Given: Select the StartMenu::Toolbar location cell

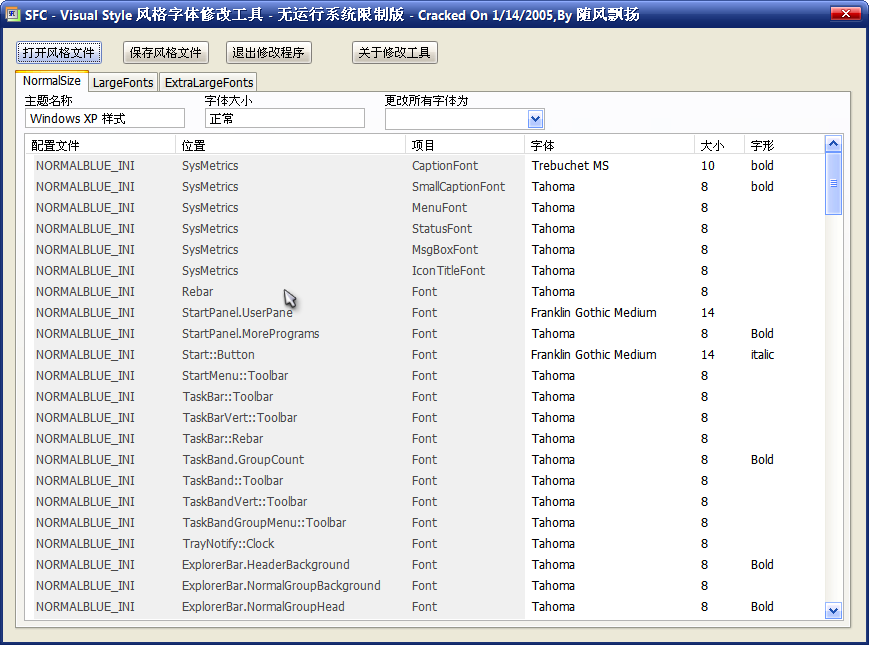Looking at the screenshot, I should [235, 376].
